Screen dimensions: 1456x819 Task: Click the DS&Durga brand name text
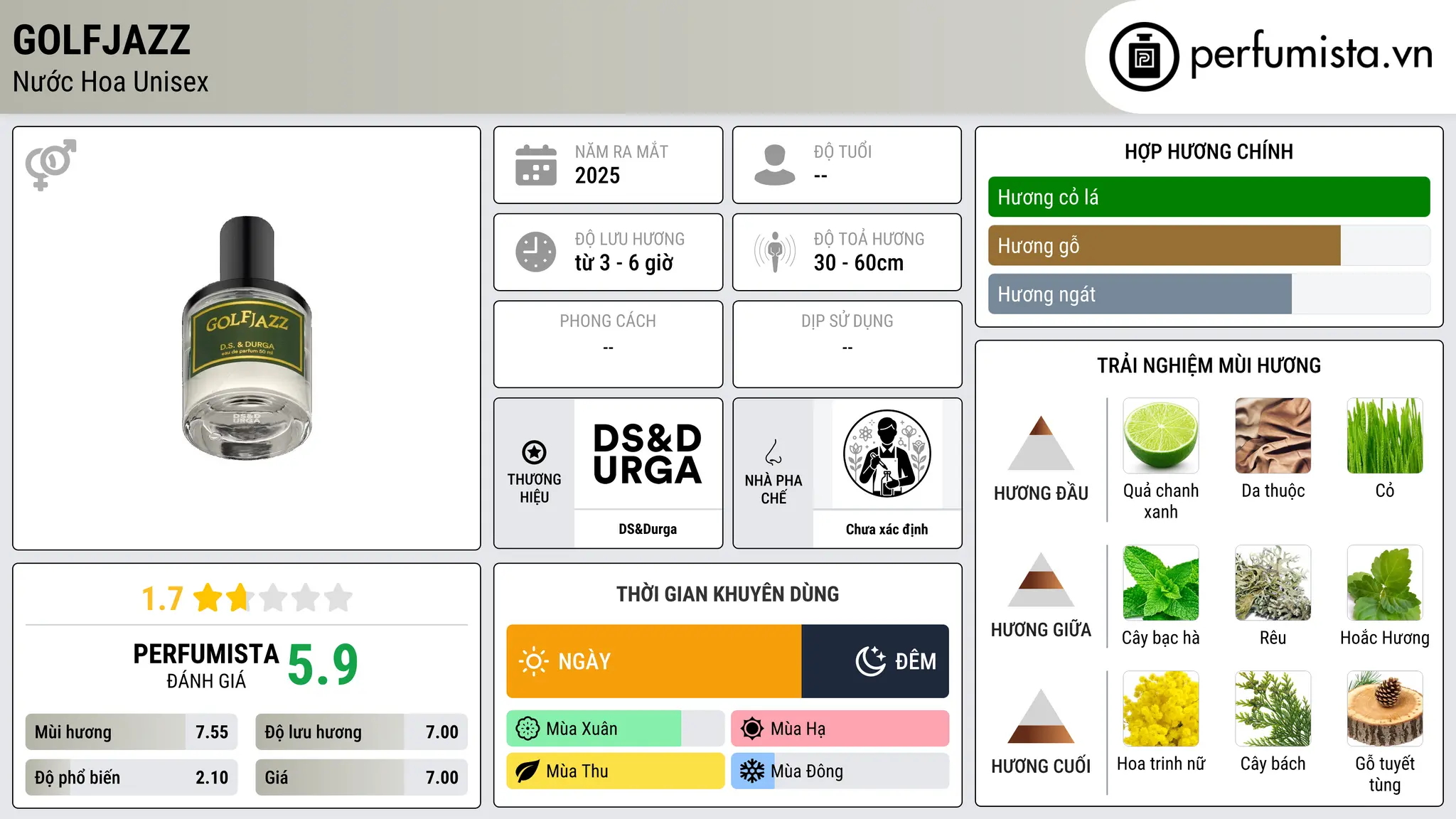[648, 529]
